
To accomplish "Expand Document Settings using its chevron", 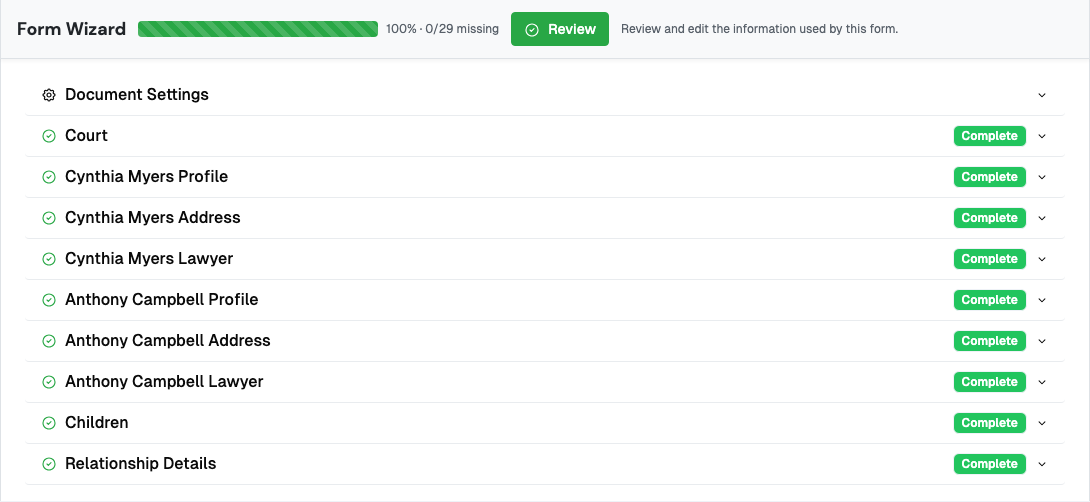I will (x=1041, y=95).
